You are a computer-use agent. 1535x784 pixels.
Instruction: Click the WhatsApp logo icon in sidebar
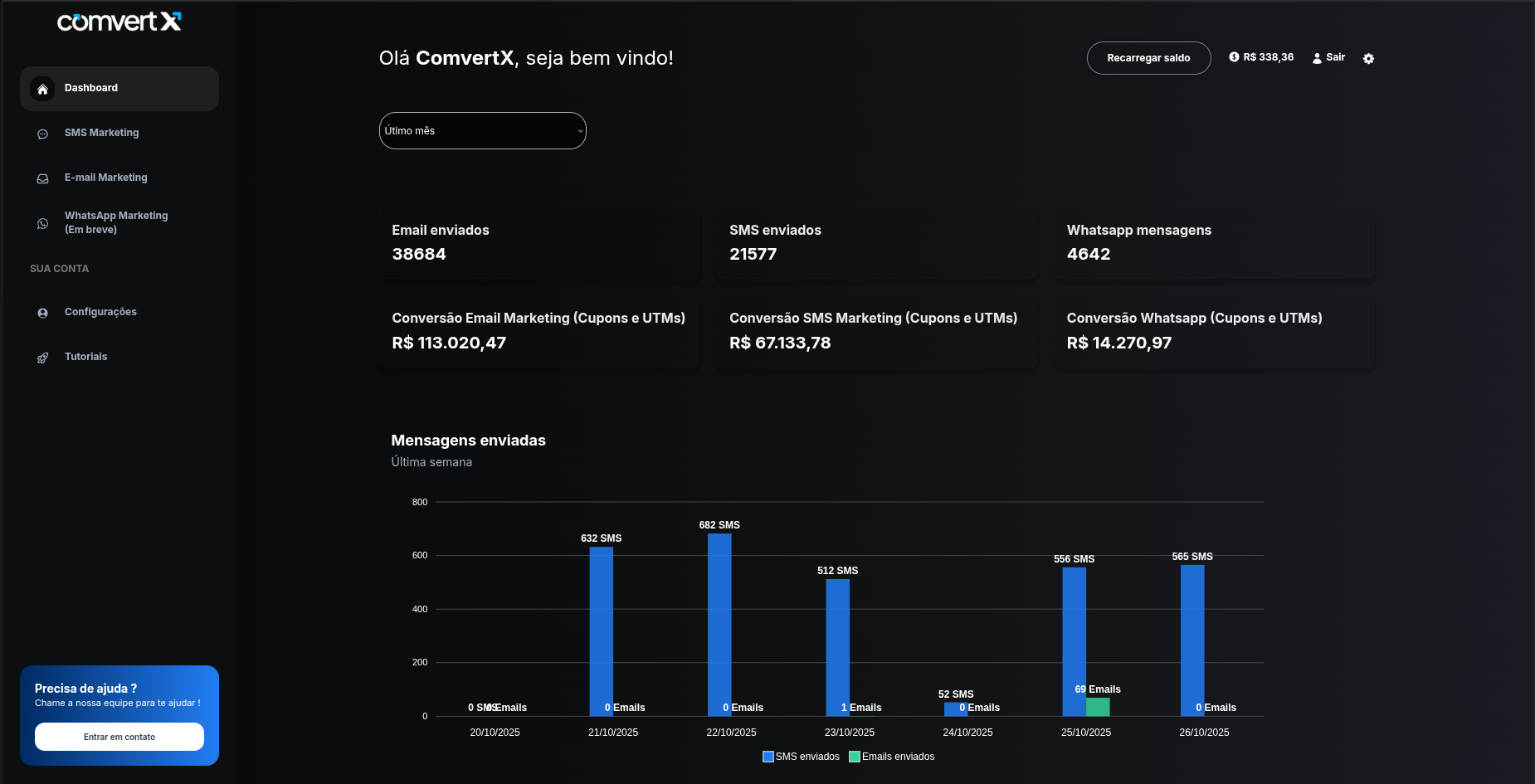[x=42, y=223]
